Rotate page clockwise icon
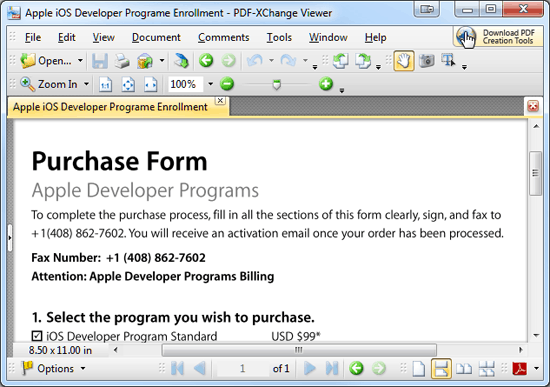 (363, 61)
